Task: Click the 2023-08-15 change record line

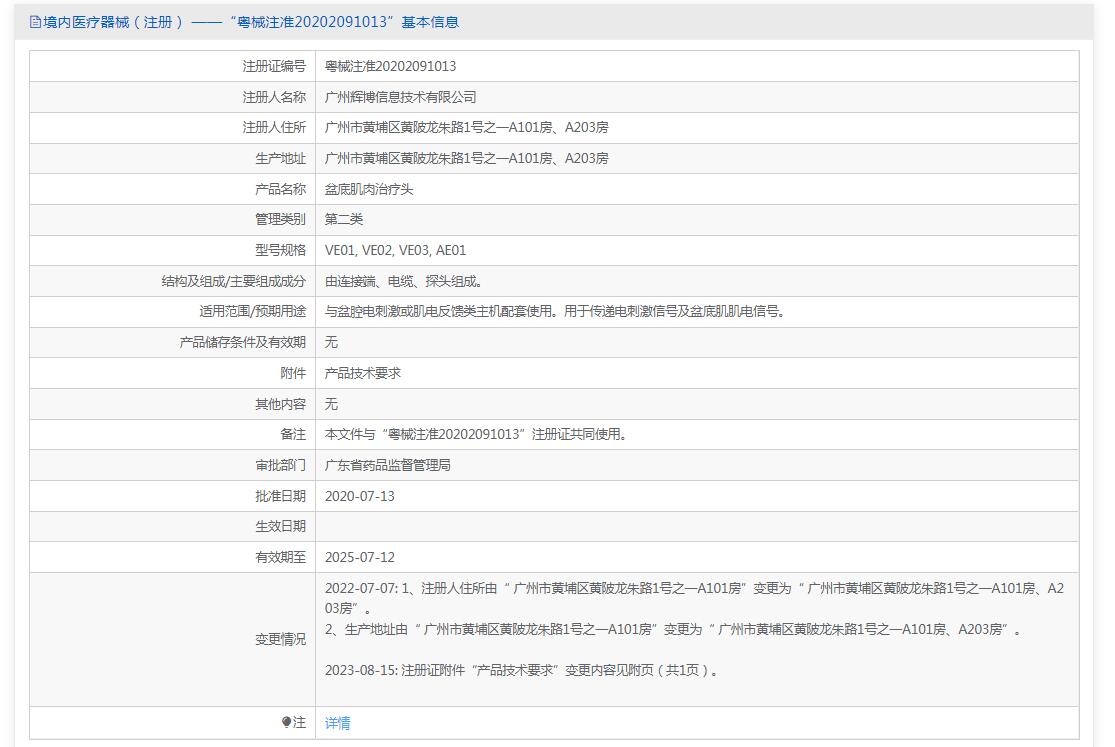Action: (x=521, y=670)
